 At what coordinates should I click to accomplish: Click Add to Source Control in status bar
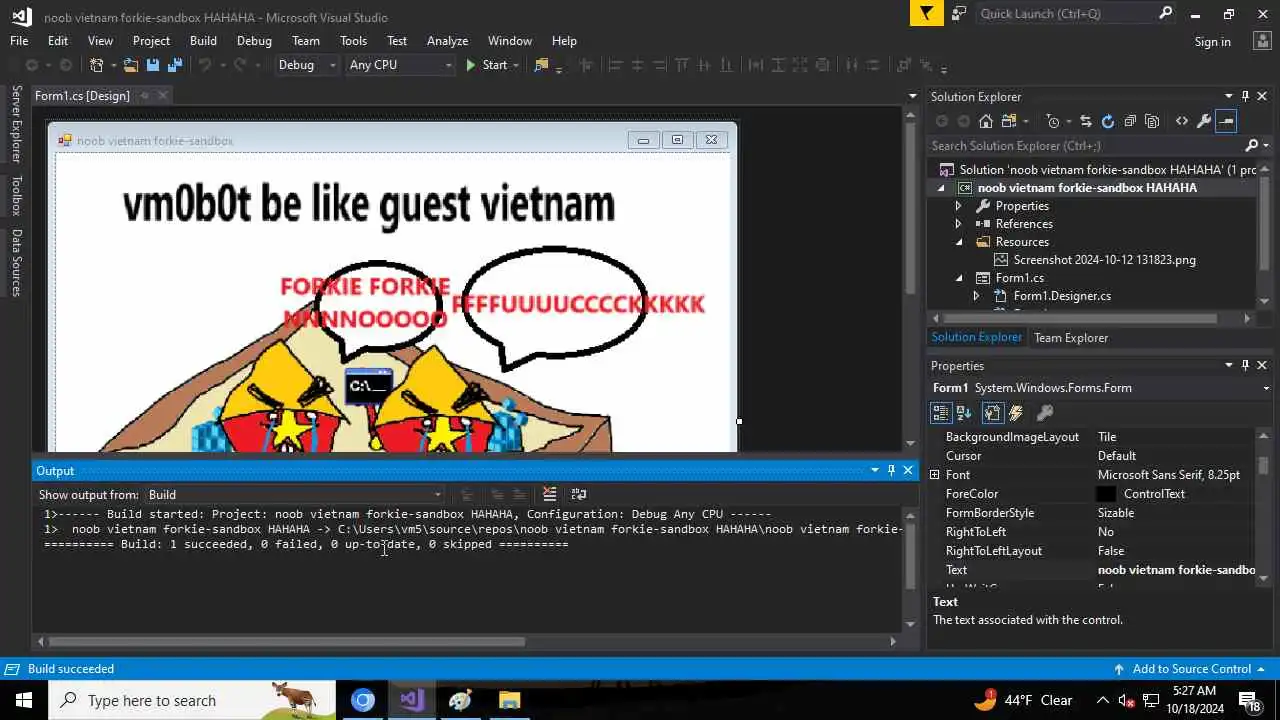click(x=1191, y=669)
